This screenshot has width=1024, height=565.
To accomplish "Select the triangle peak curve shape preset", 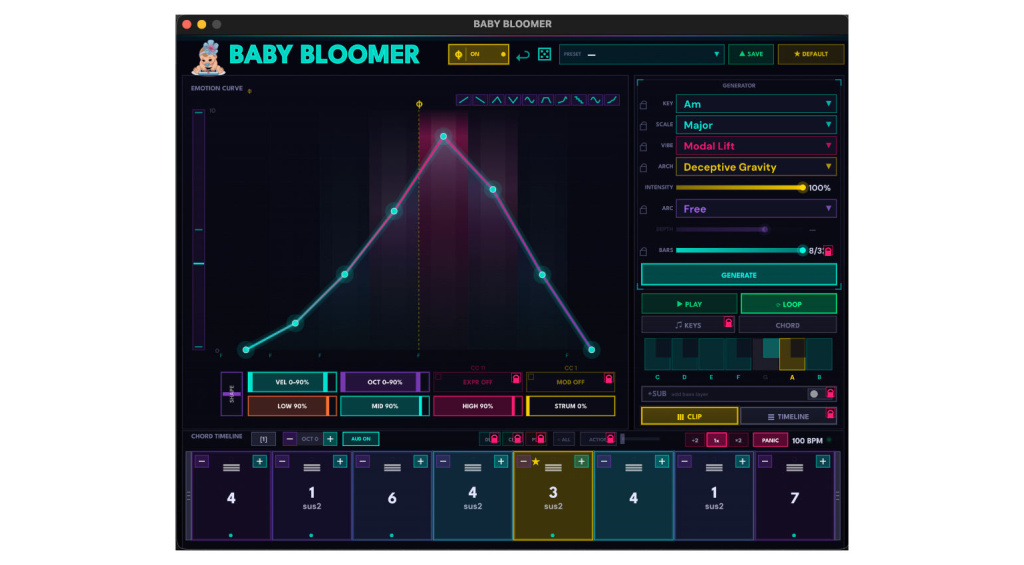I will pos(496,100).
